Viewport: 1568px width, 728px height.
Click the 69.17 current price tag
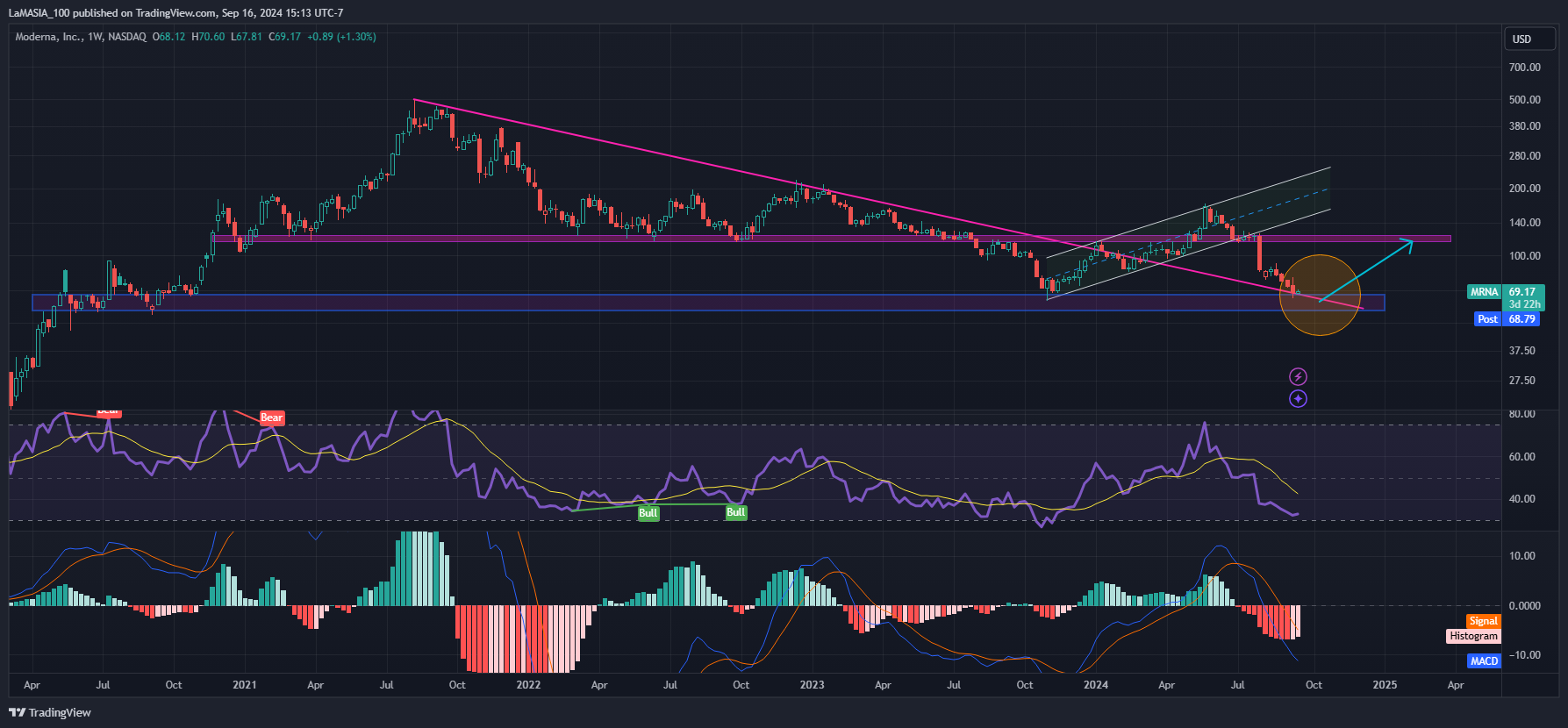click(1522, 292)
